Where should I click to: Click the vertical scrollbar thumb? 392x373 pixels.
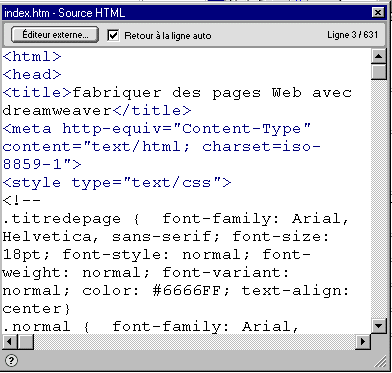(x=378, y=72)
